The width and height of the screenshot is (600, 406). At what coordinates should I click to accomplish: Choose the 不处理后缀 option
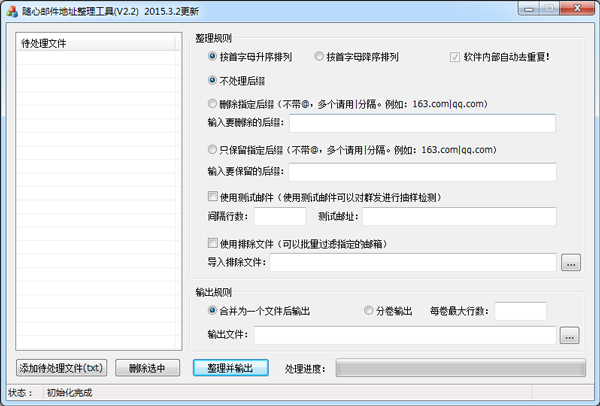[x=213, y=80]
